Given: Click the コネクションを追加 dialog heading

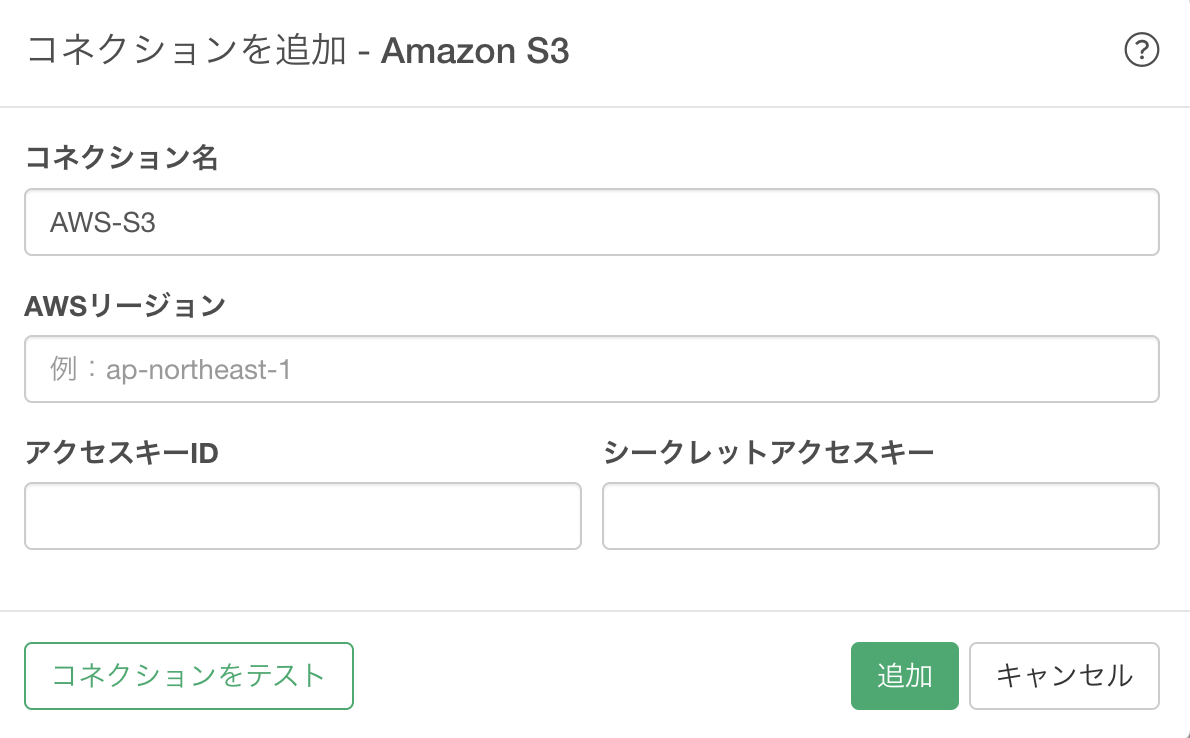Looking at the screenshot, I should (x=187, y=51).
